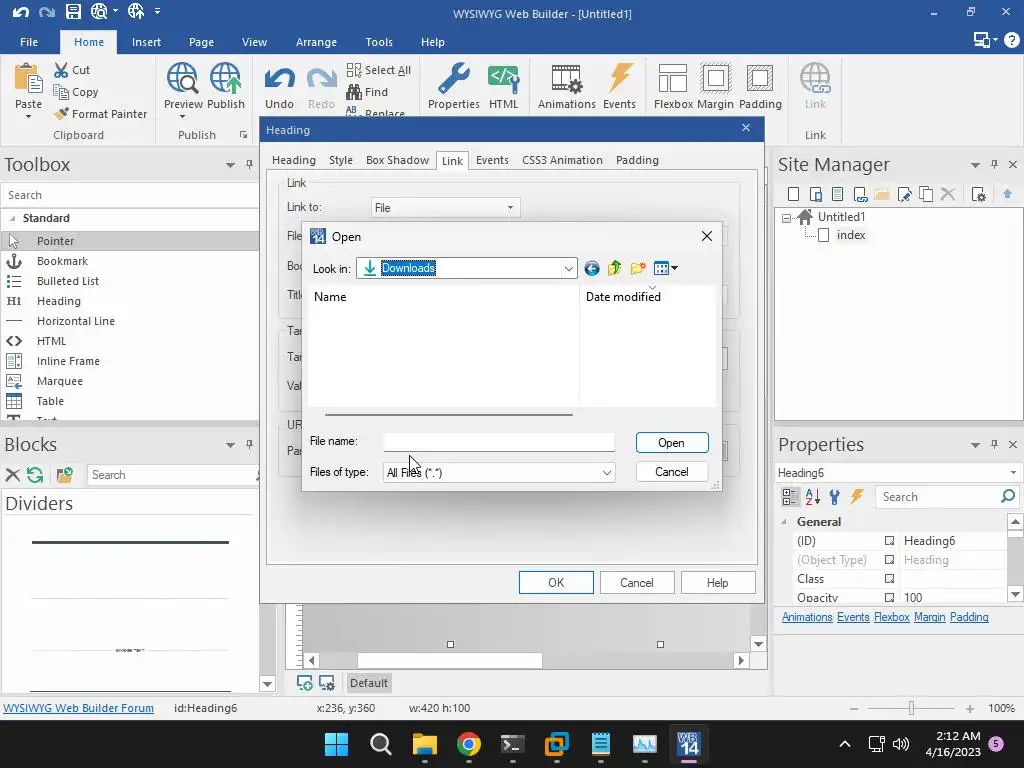1024x768 pixels.
Task: Open the Toolbox panel options dropdown arrow
Action: click(231, 165)
